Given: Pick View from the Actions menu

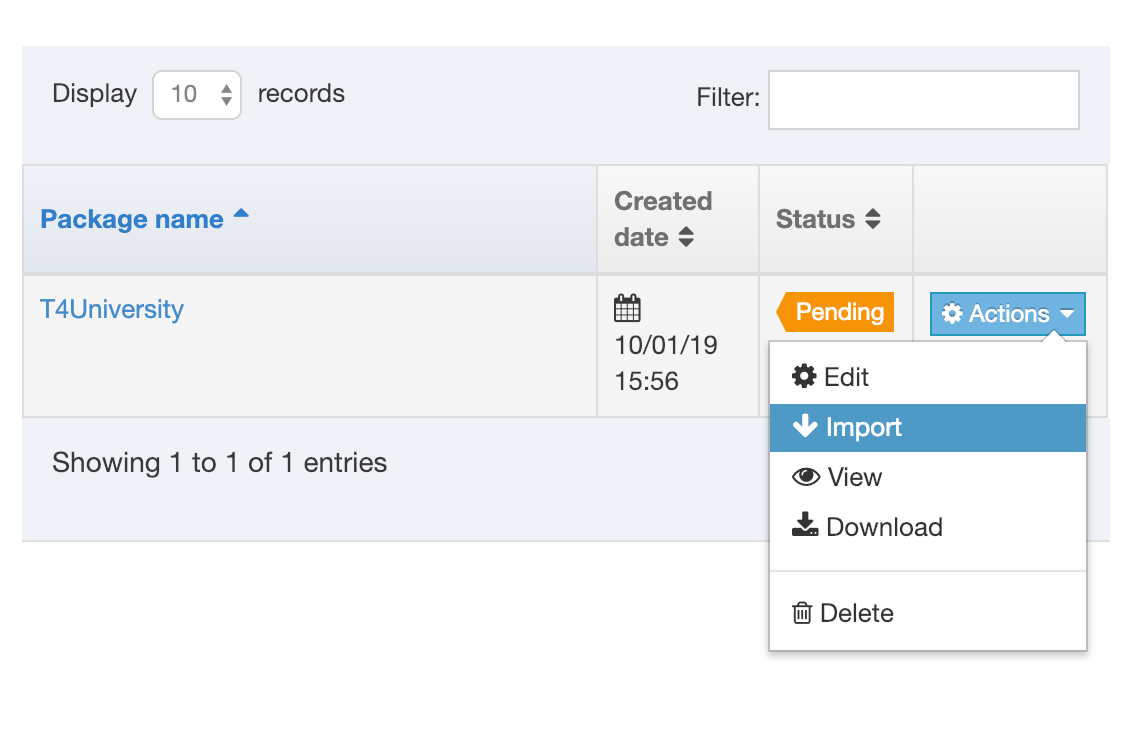Looking at the screenshot, I should (854, 477).
